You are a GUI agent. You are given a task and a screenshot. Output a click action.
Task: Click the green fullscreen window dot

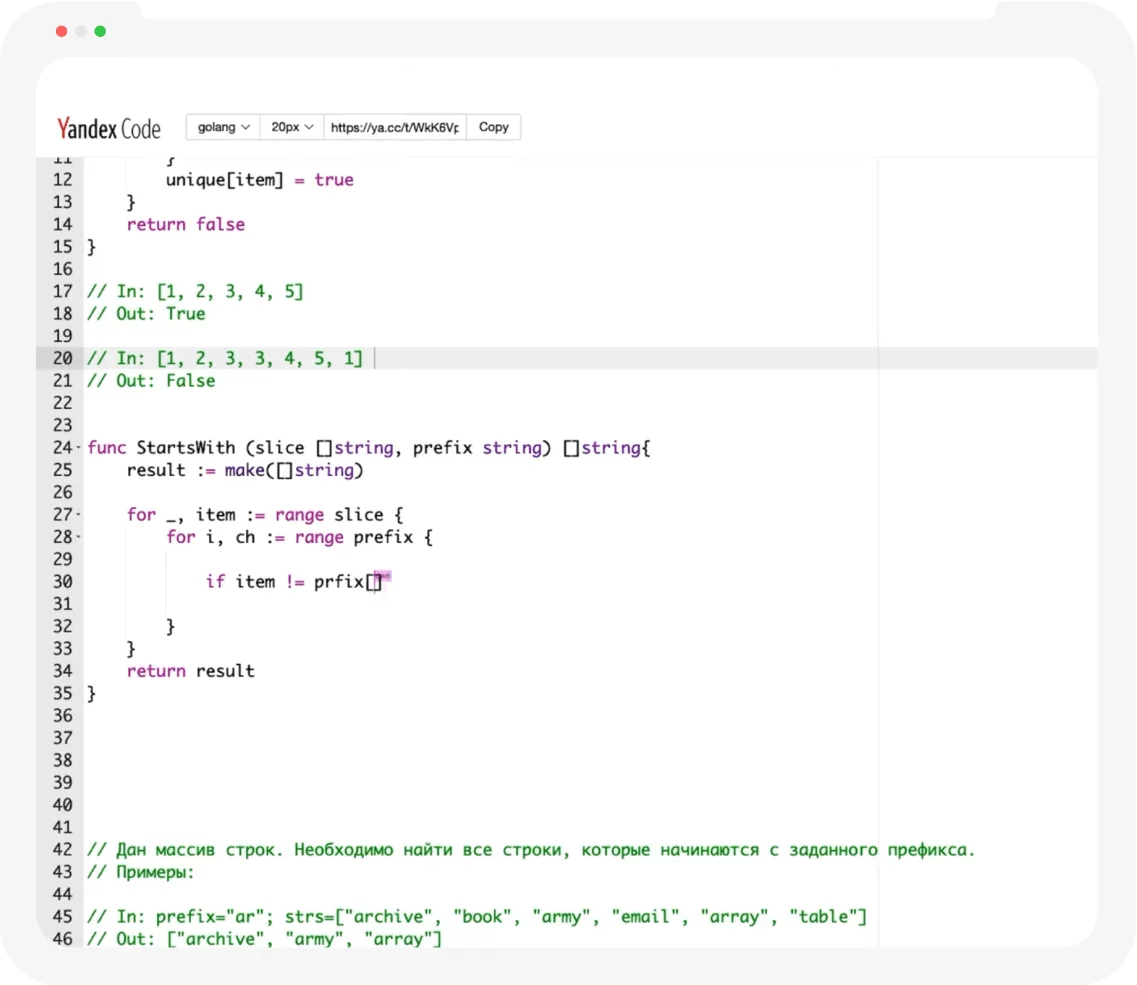coord(100,31)
